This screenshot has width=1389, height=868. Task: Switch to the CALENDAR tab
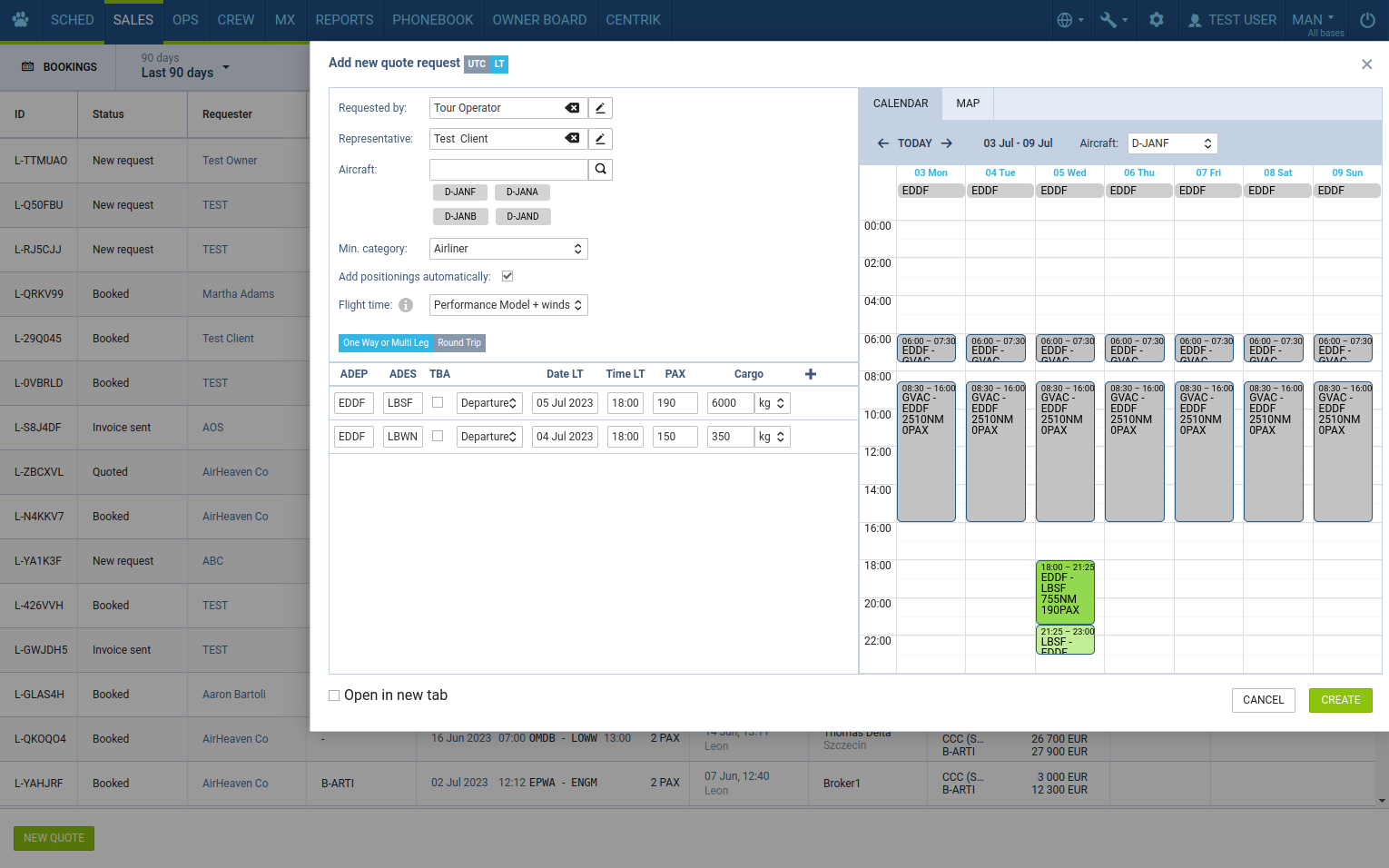[901, 104]
